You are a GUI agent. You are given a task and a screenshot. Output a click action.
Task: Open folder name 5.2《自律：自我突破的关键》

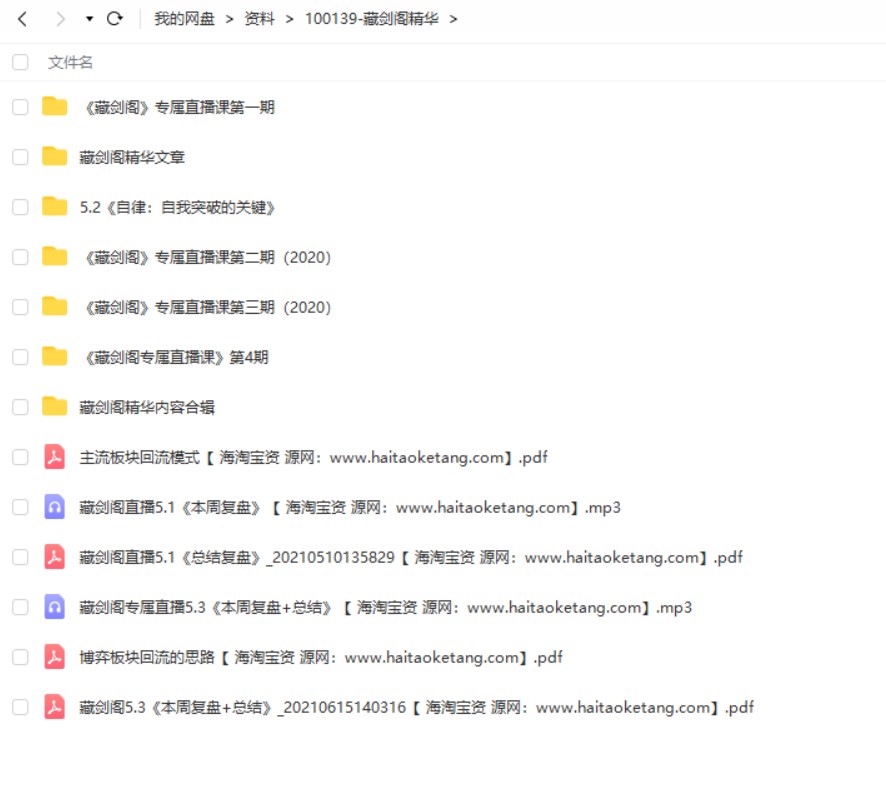pos(178,207)
